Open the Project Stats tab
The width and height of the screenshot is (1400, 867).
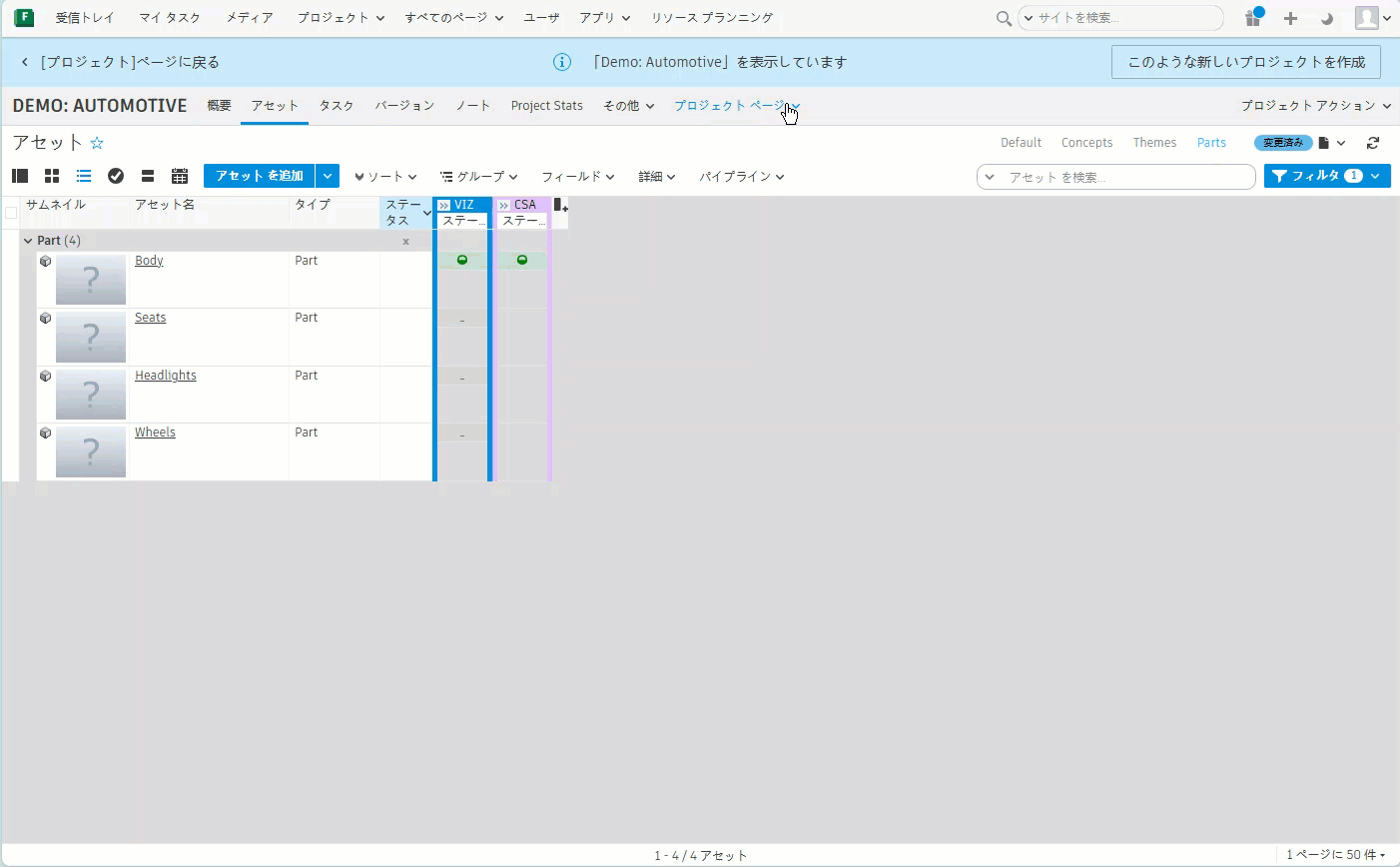[x=546, y=106]
